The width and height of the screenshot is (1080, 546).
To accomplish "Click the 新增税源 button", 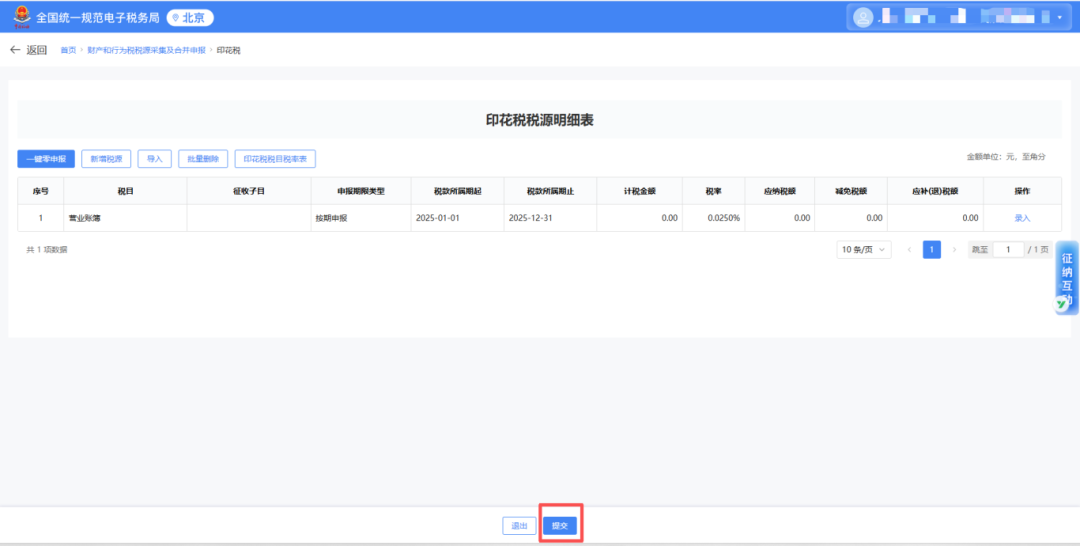I will (106, 158).
